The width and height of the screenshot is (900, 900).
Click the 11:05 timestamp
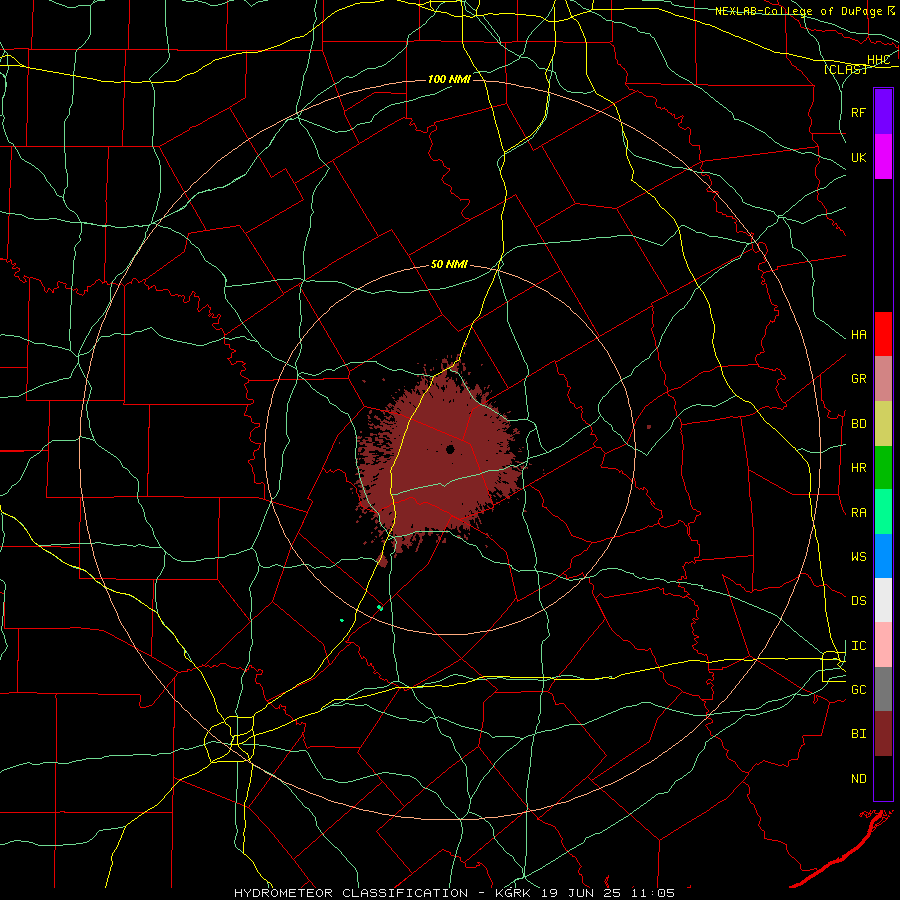click(x=653, y=893)
